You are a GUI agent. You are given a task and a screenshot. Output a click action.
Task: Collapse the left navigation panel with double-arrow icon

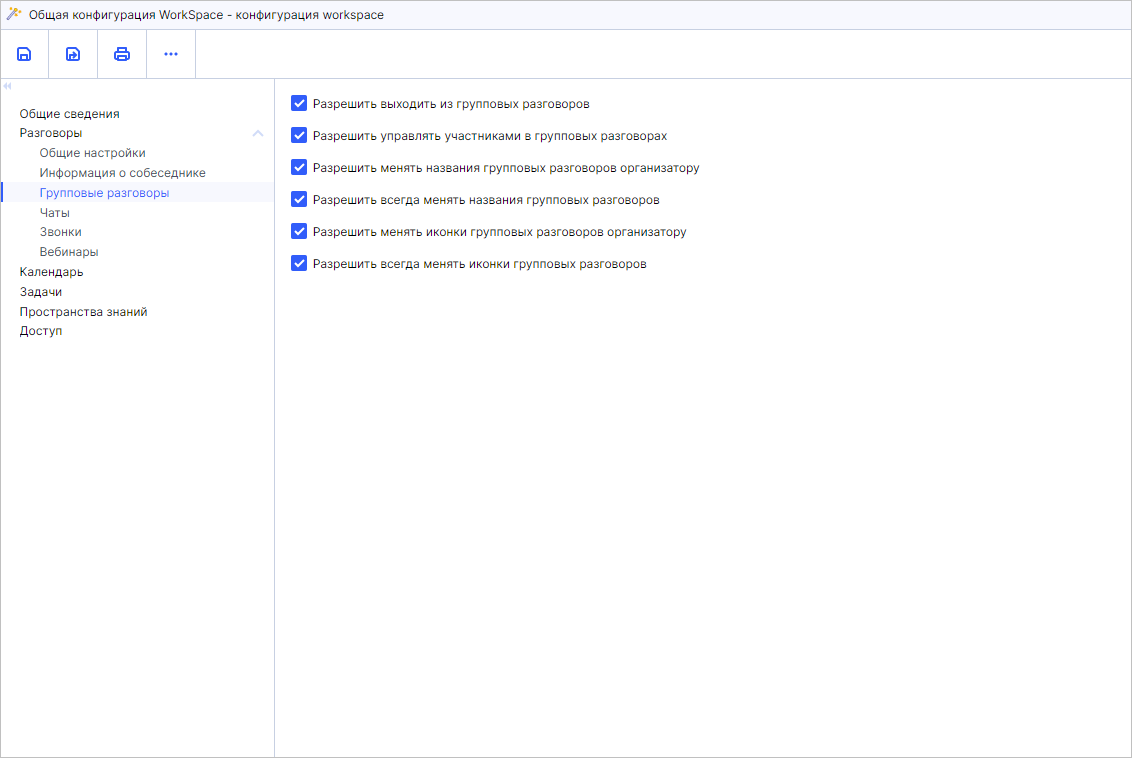coord(7,86)
